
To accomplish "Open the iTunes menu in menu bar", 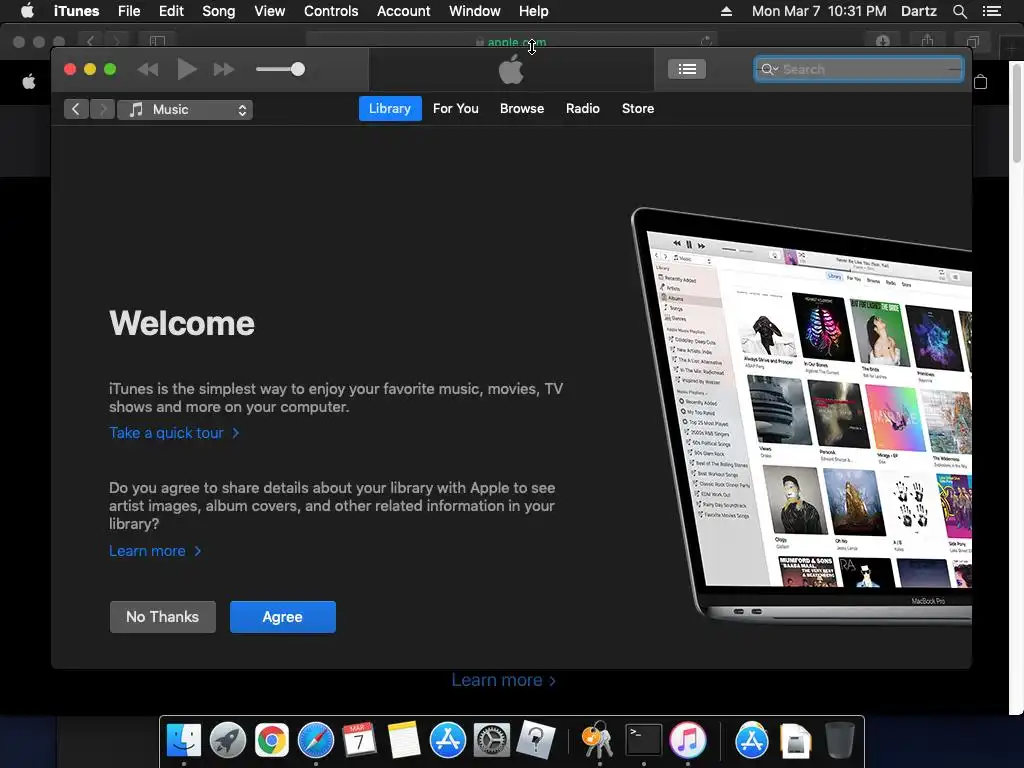I will (x=76, y=11).
